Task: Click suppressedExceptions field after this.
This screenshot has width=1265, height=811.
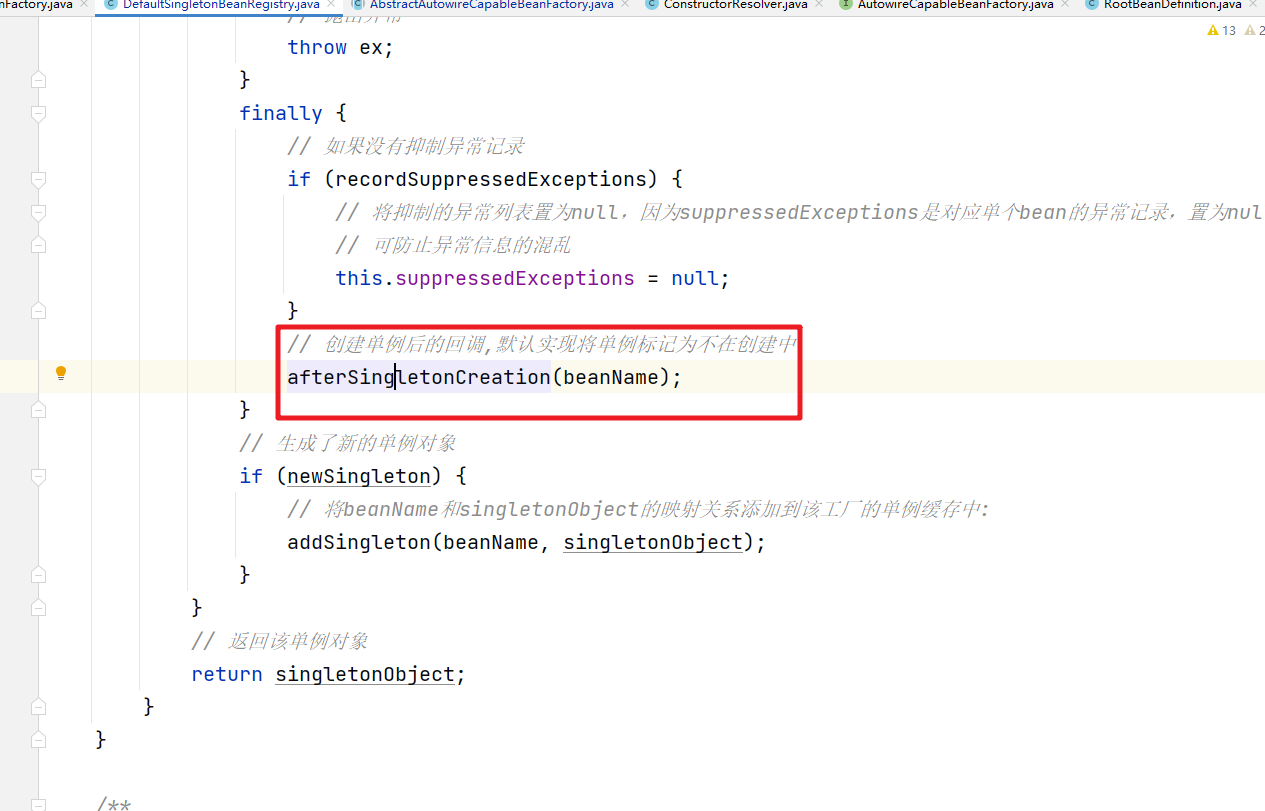Action: click(x=514, y=278)
